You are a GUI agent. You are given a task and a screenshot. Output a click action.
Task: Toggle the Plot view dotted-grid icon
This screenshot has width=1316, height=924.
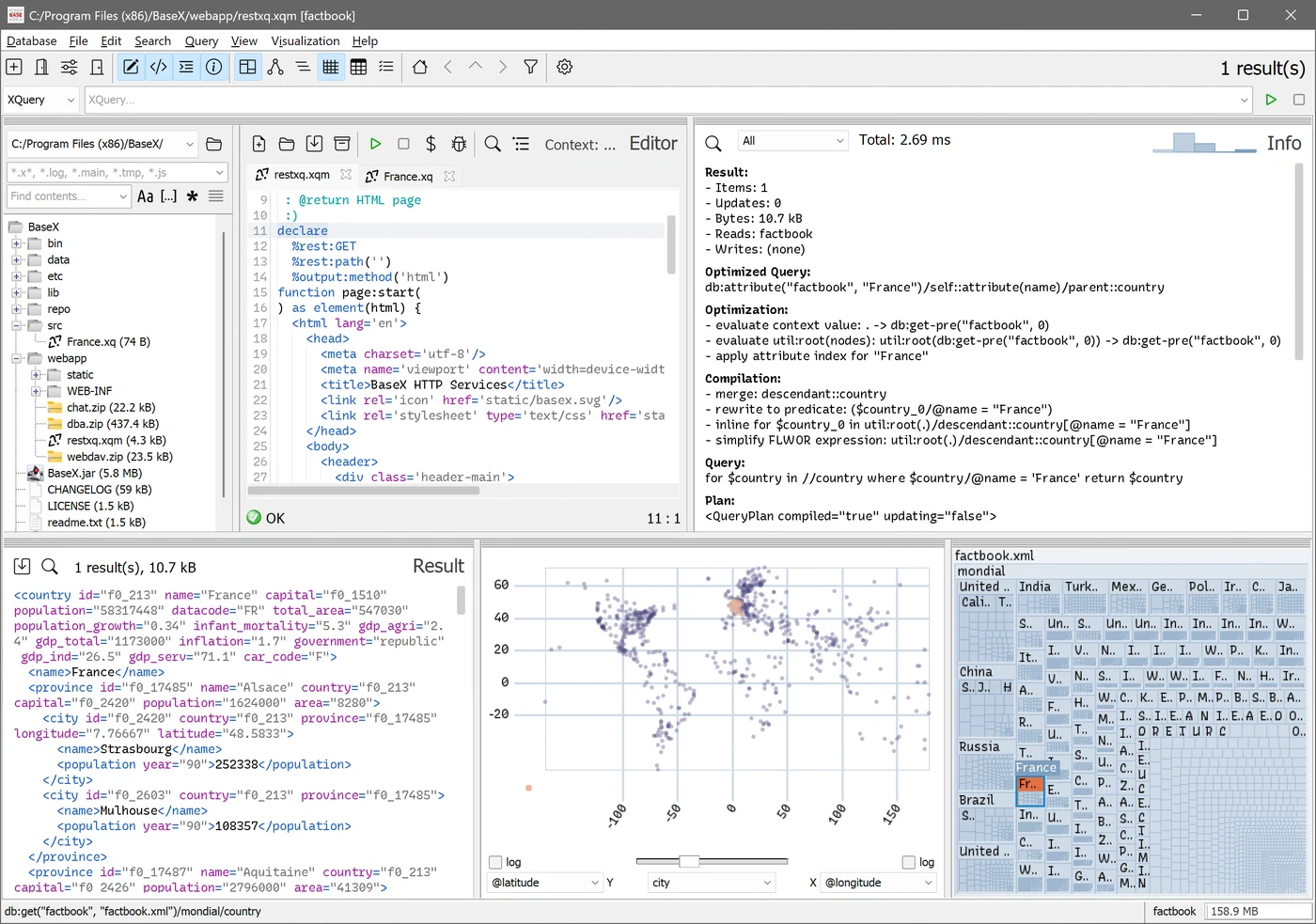[x=331, y=67]
